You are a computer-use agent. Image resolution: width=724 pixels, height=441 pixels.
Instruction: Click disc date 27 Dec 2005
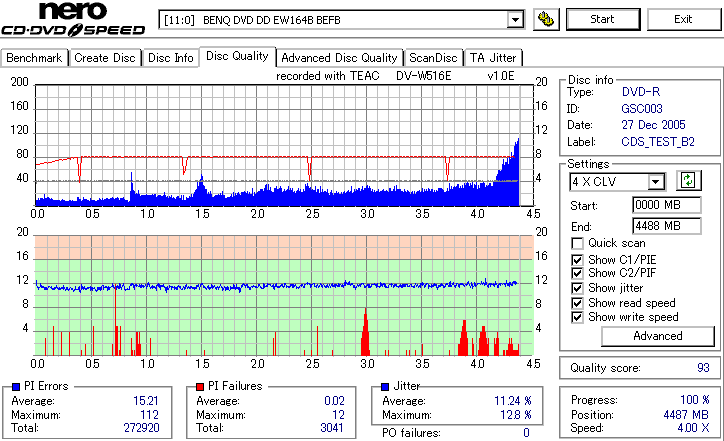(x=653, y=125)
